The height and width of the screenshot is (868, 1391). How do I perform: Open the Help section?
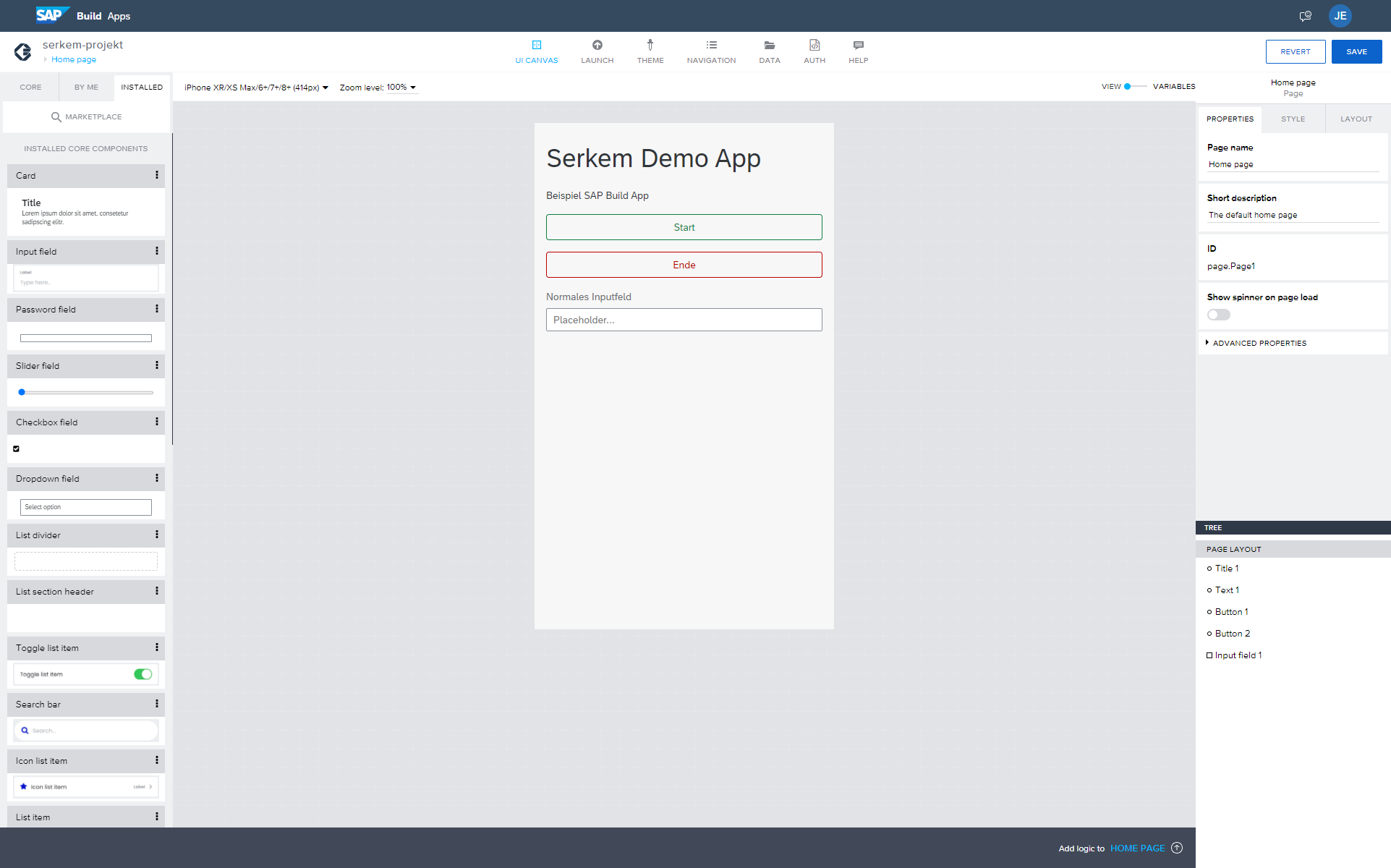tap(858, 52)
